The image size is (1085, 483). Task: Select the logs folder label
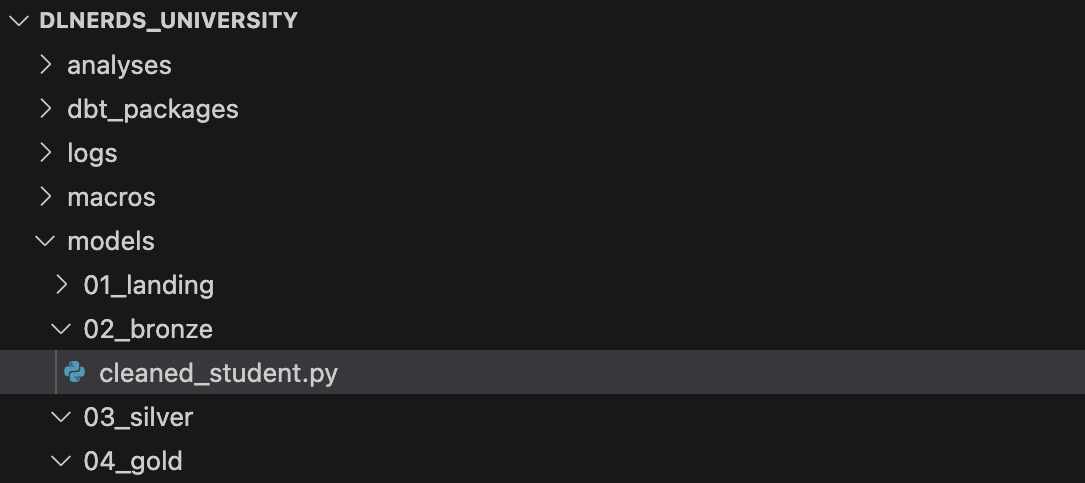(92, 153)
